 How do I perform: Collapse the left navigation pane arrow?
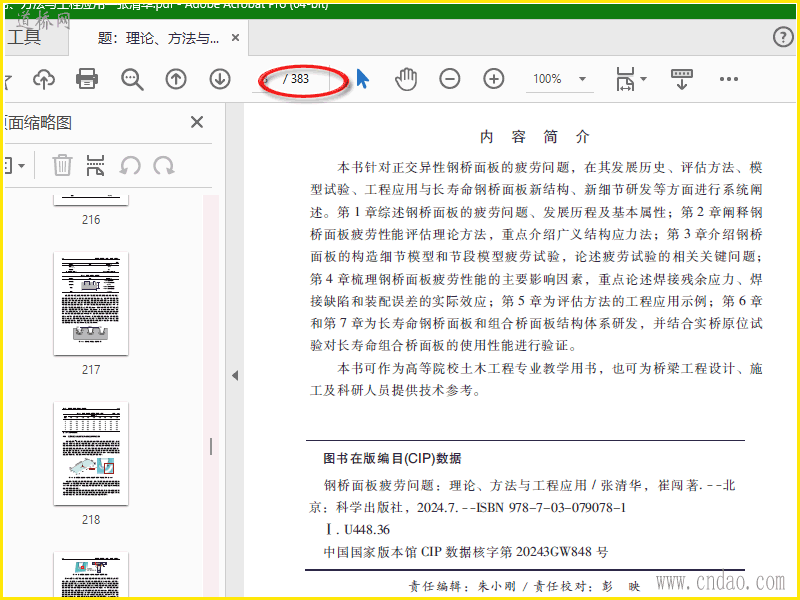coord(235,376)
